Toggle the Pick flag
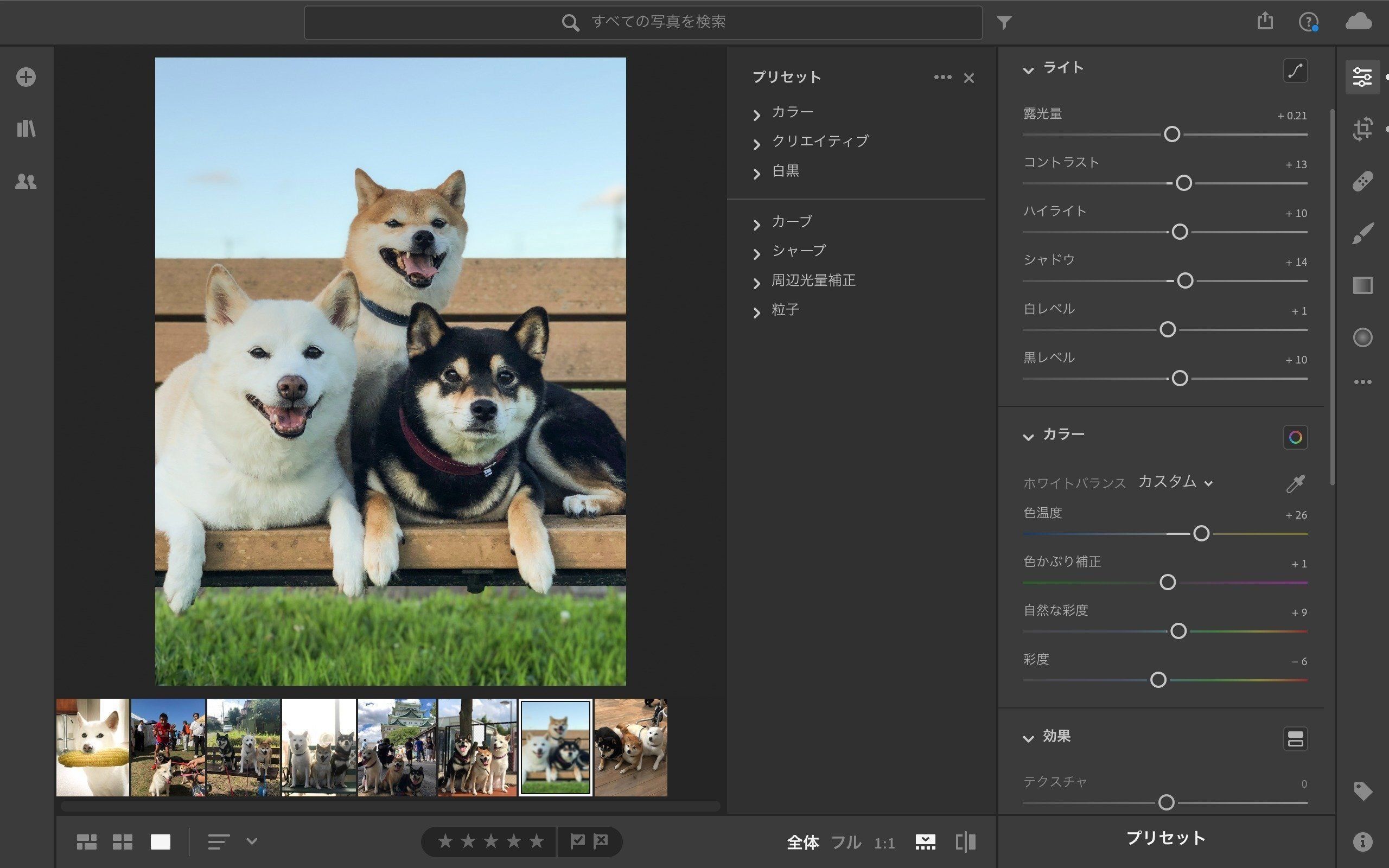Image resolution: width=1389 pixels, height=868 pixels. (x=577, y=841)
